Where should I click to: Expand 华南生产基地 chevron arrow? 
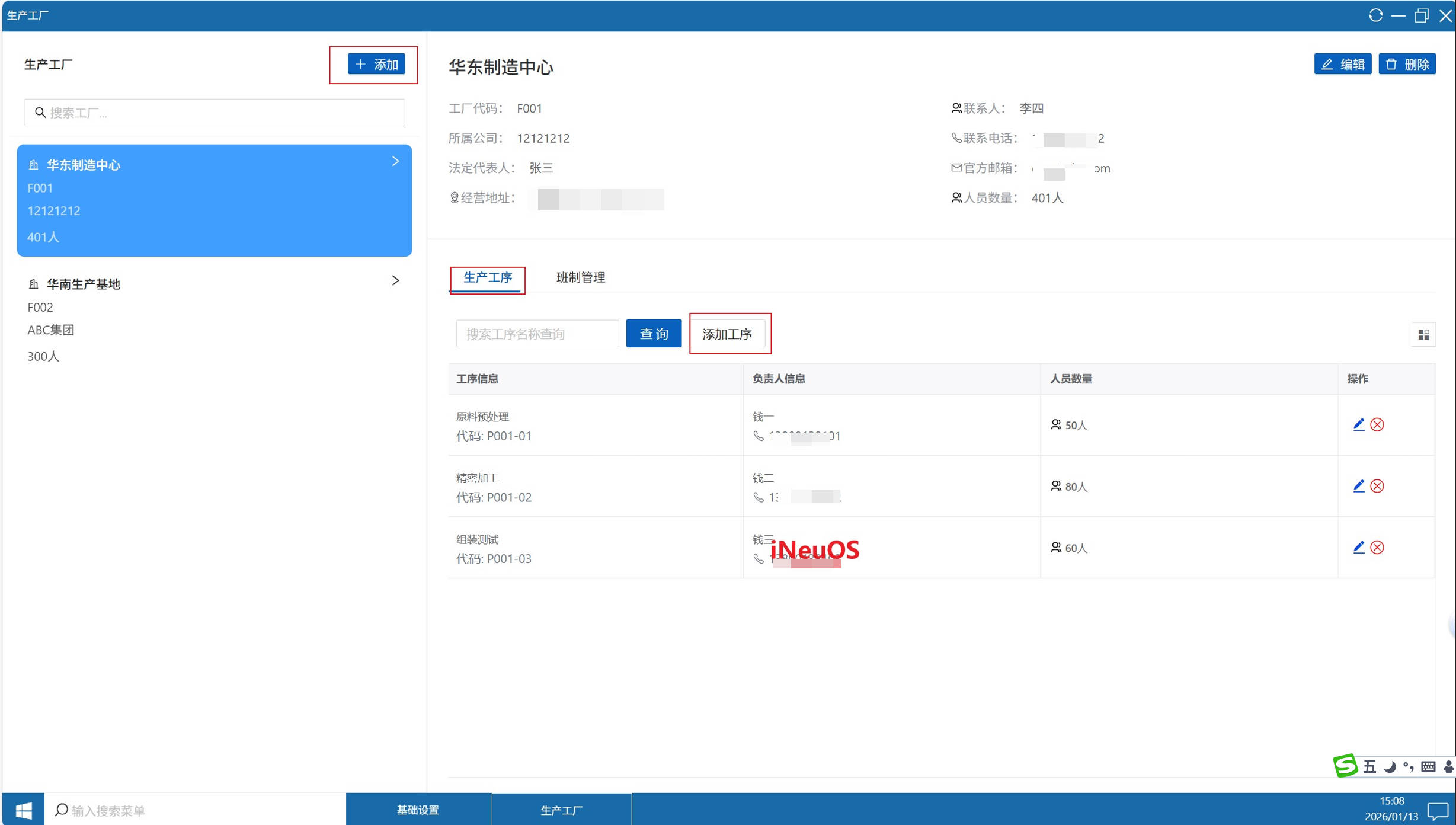click(x=395, y=280)
